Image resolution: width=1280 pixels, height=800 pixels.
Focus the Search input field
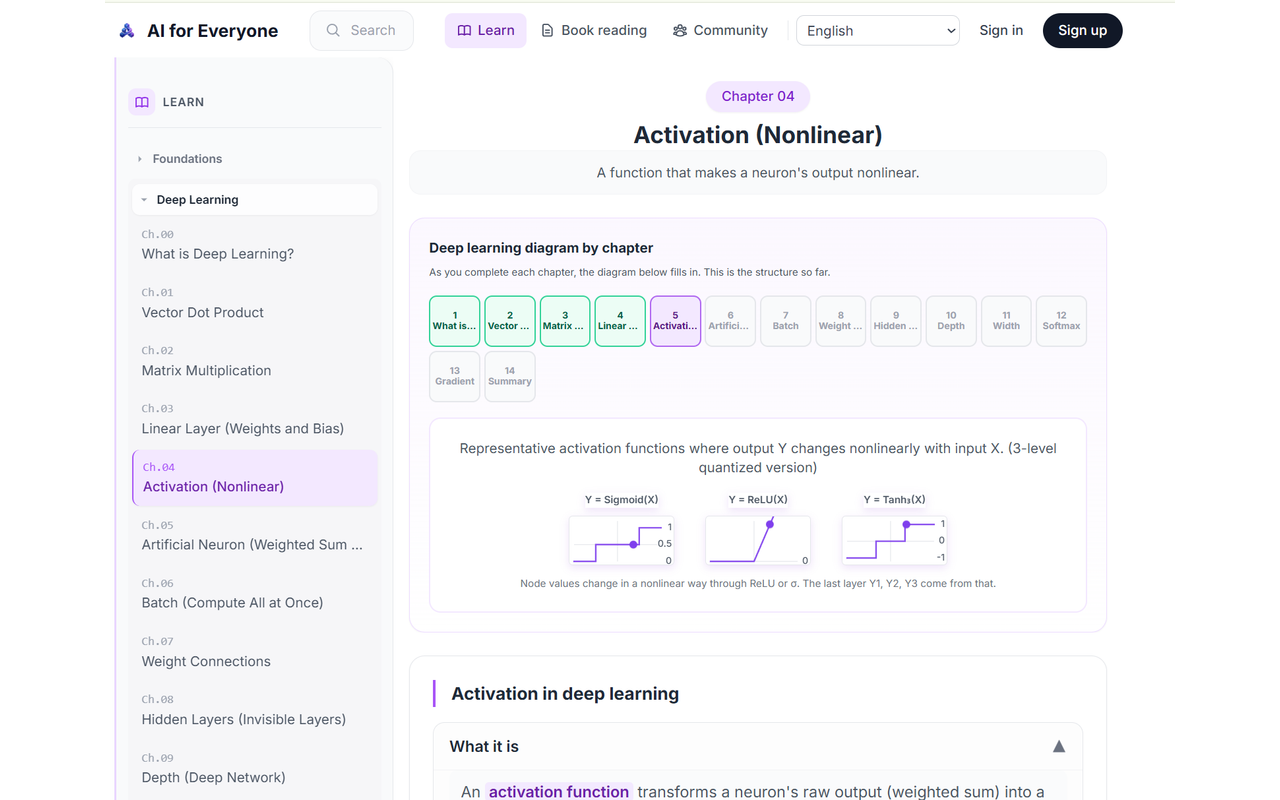[x=362, y=31]
